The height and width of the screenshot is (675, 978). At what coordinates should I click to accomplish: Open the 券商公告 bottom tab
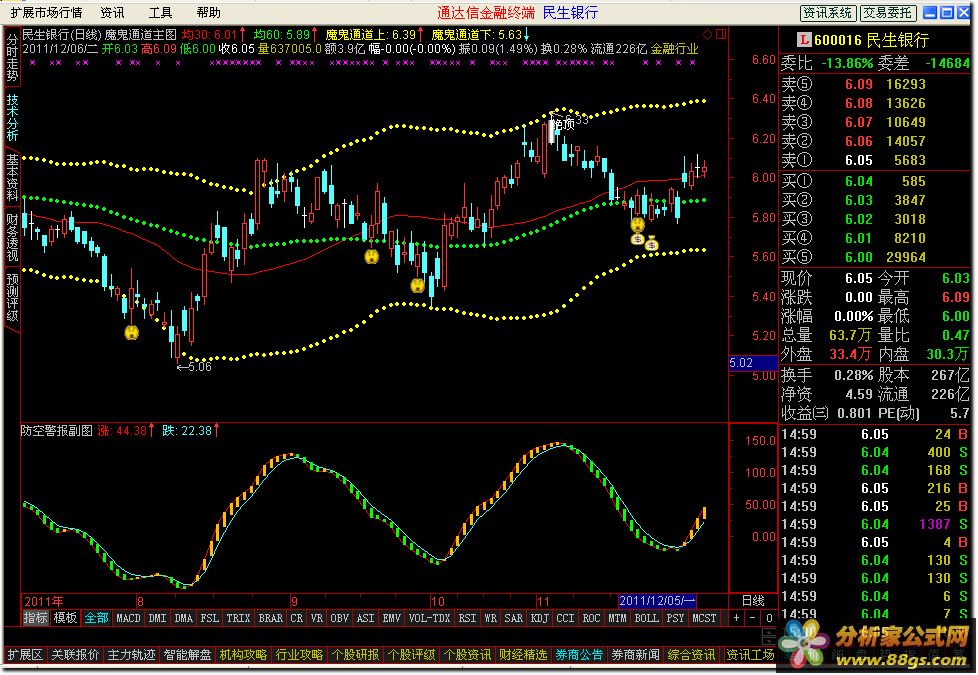point(579,654)
